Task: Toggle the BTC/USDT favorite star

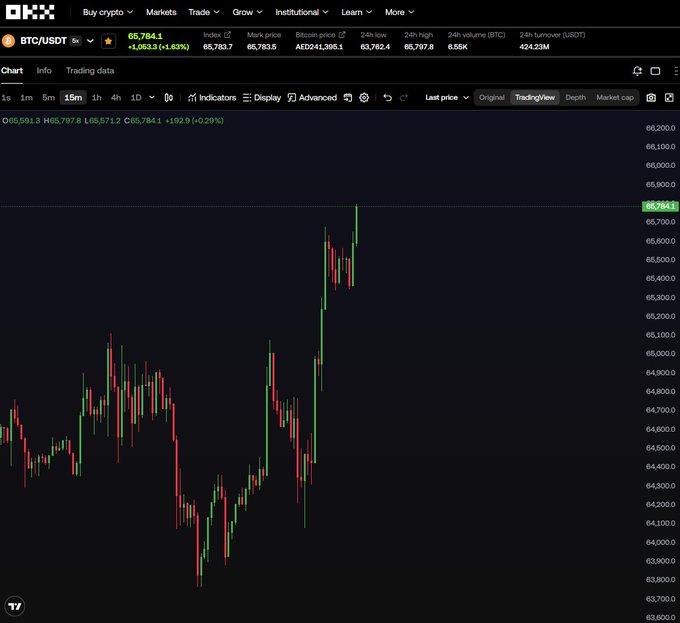Action: tap(108, 41)
